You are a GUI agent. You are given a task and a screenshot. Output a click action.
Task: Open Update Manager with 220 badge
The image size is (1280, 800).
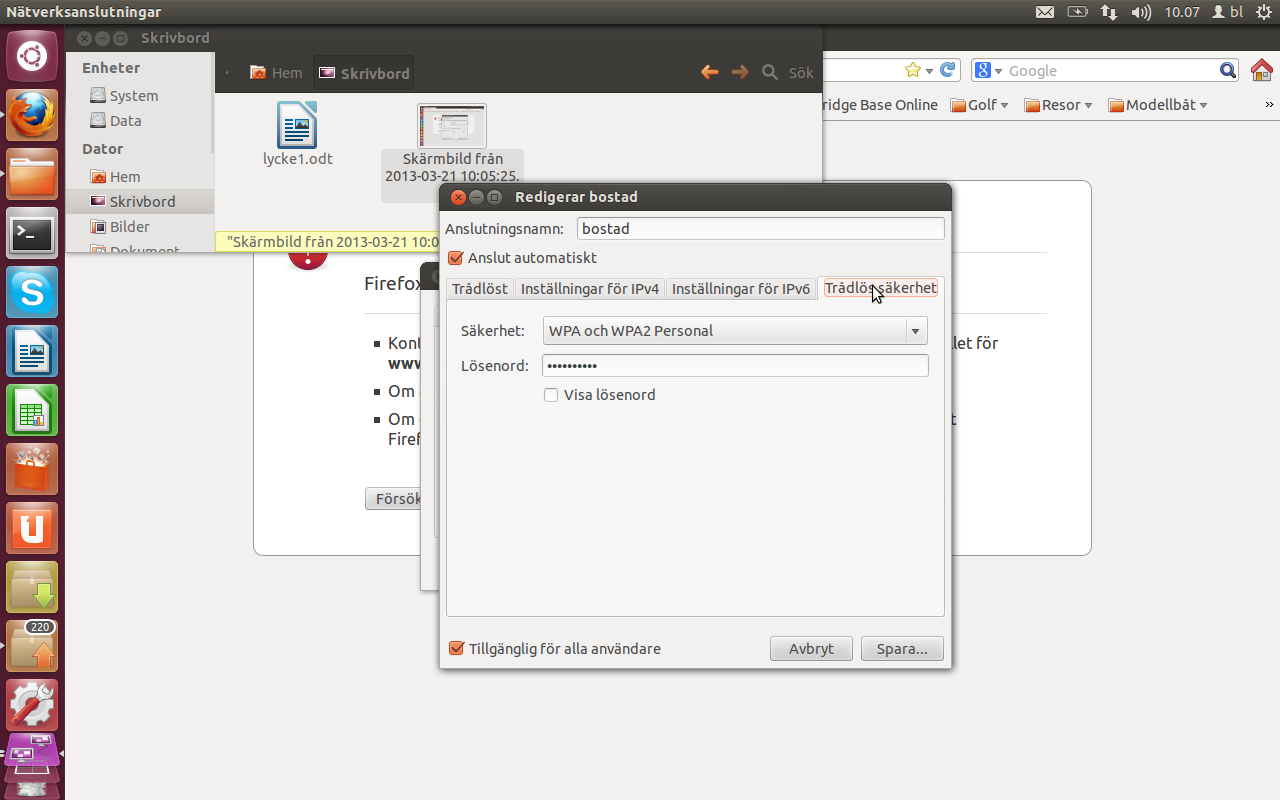[x=32, y=646]
